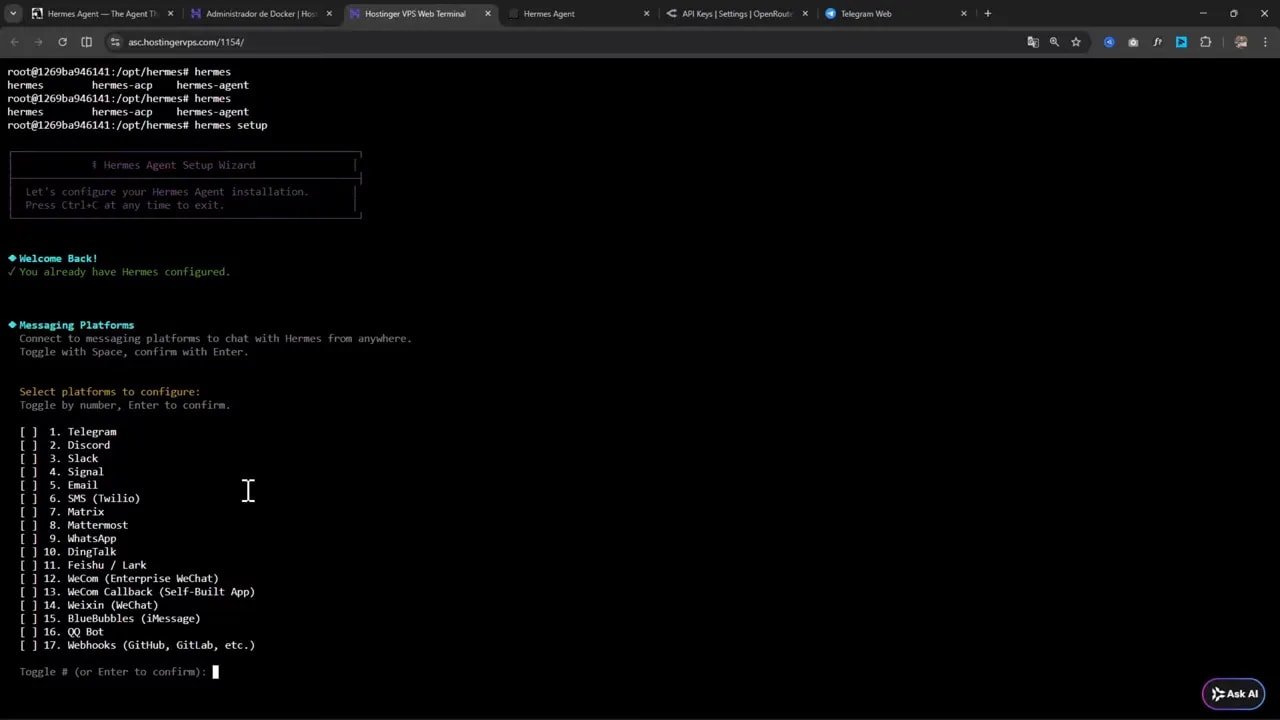This screenshot has width=1280, height=720.
Task: Open the browser profile avatar
Action: pos(1241,42)
